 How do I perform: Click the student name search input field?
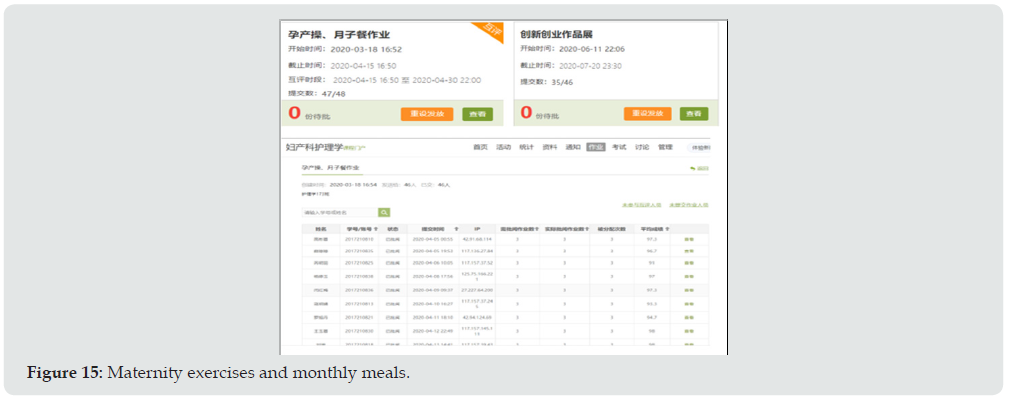[x=339, y=213]
